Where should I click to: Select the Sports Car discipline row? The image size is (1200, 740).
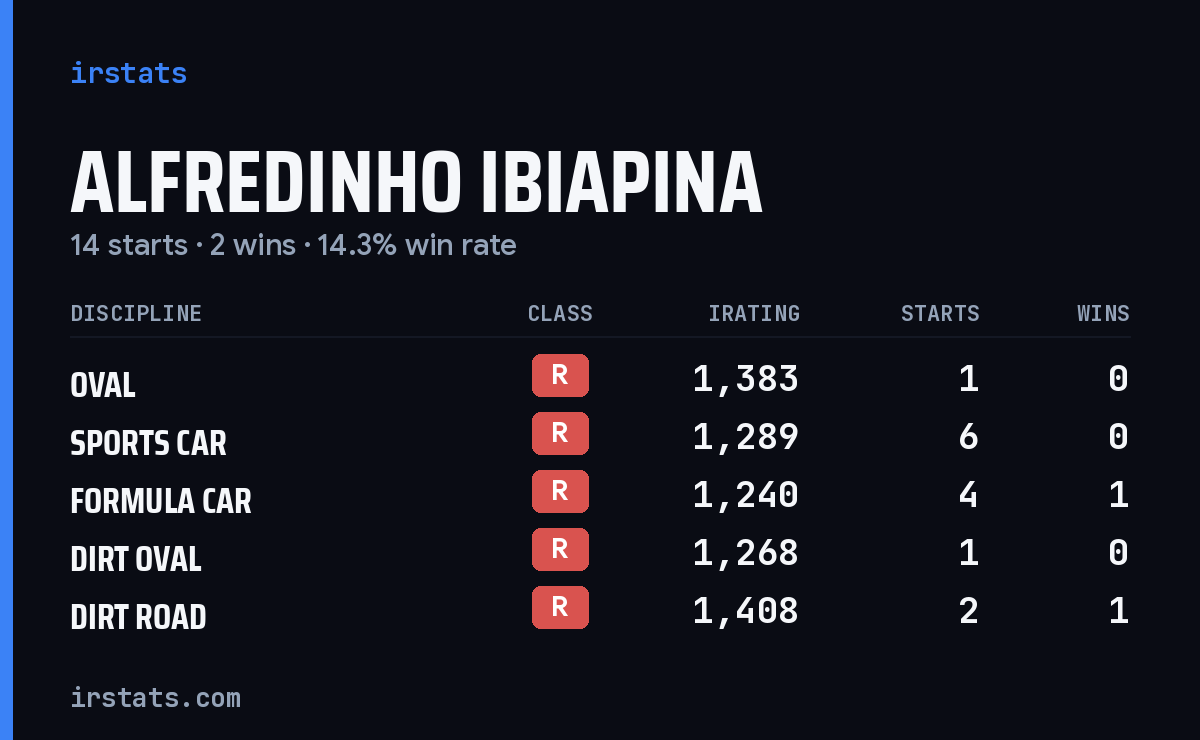tap(600, 437)
